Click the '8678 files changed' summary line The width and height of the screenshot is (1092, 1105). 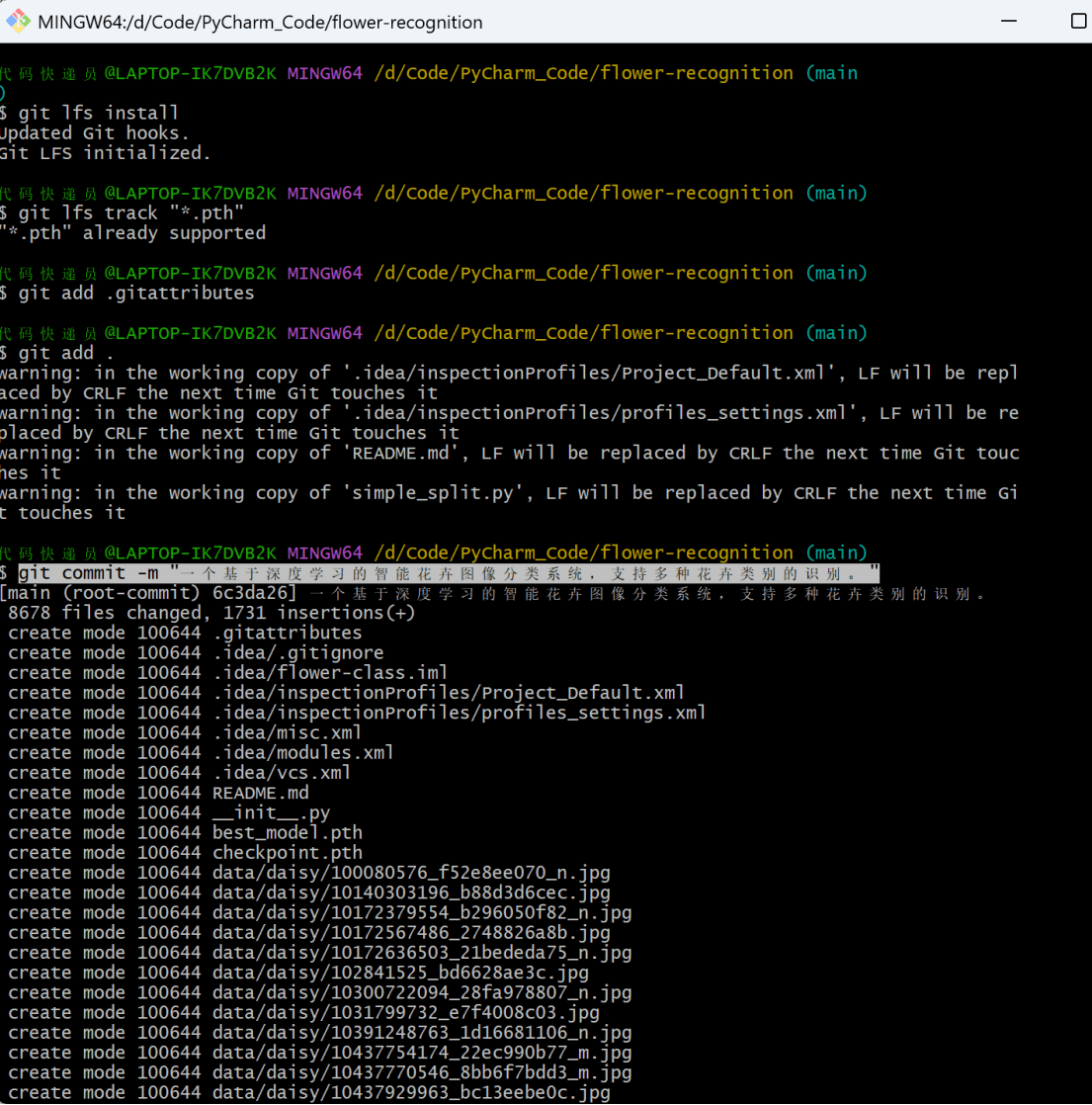tap(211, 613)
